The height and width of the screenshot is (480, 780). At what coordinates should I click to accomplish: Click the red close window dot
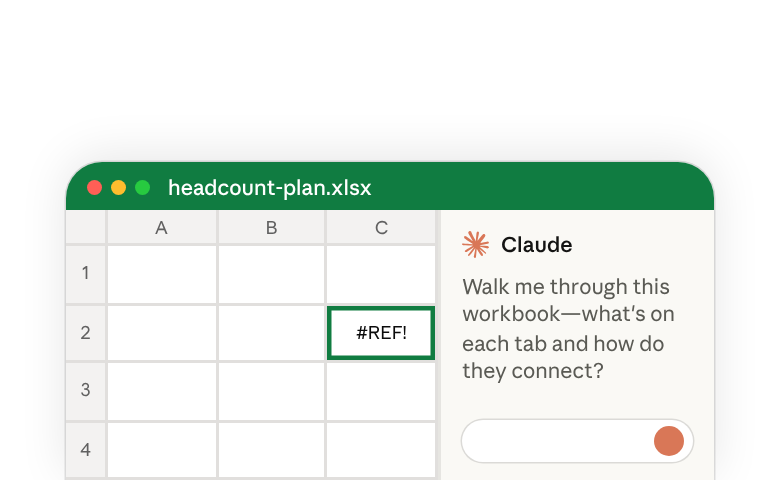(95, 188)
